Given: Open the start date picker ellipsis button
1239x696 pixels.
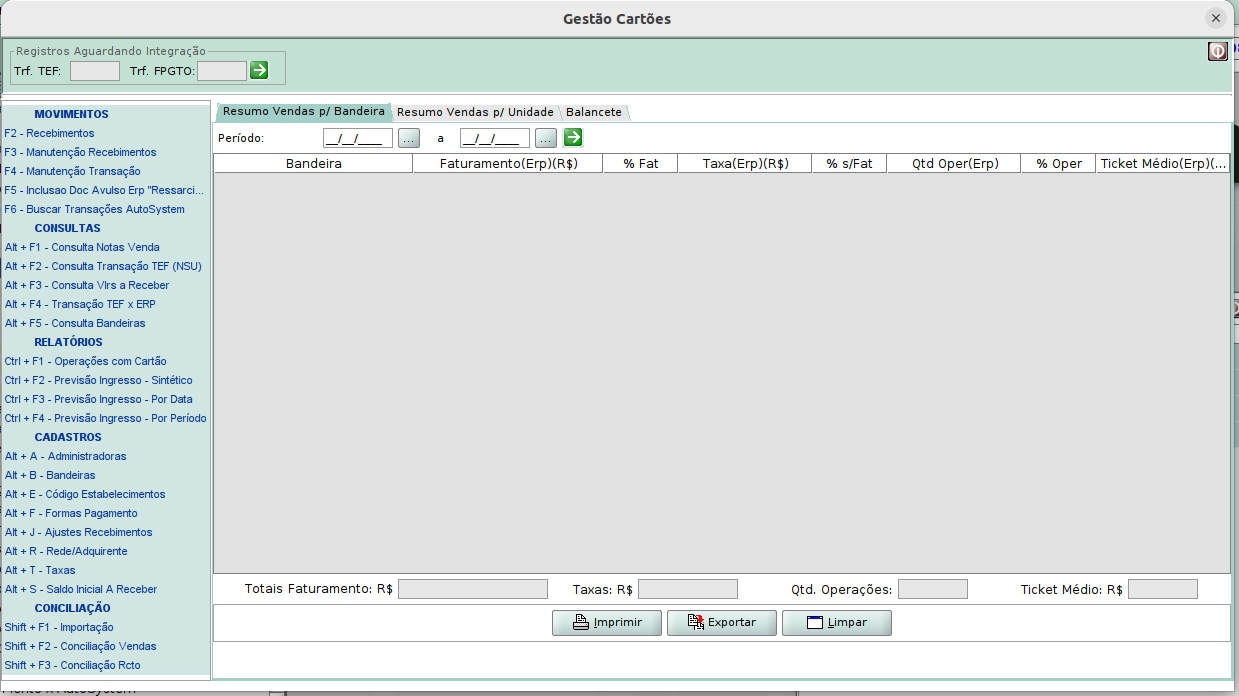Looking at the screenshot, I should click(x=408, y=138).
